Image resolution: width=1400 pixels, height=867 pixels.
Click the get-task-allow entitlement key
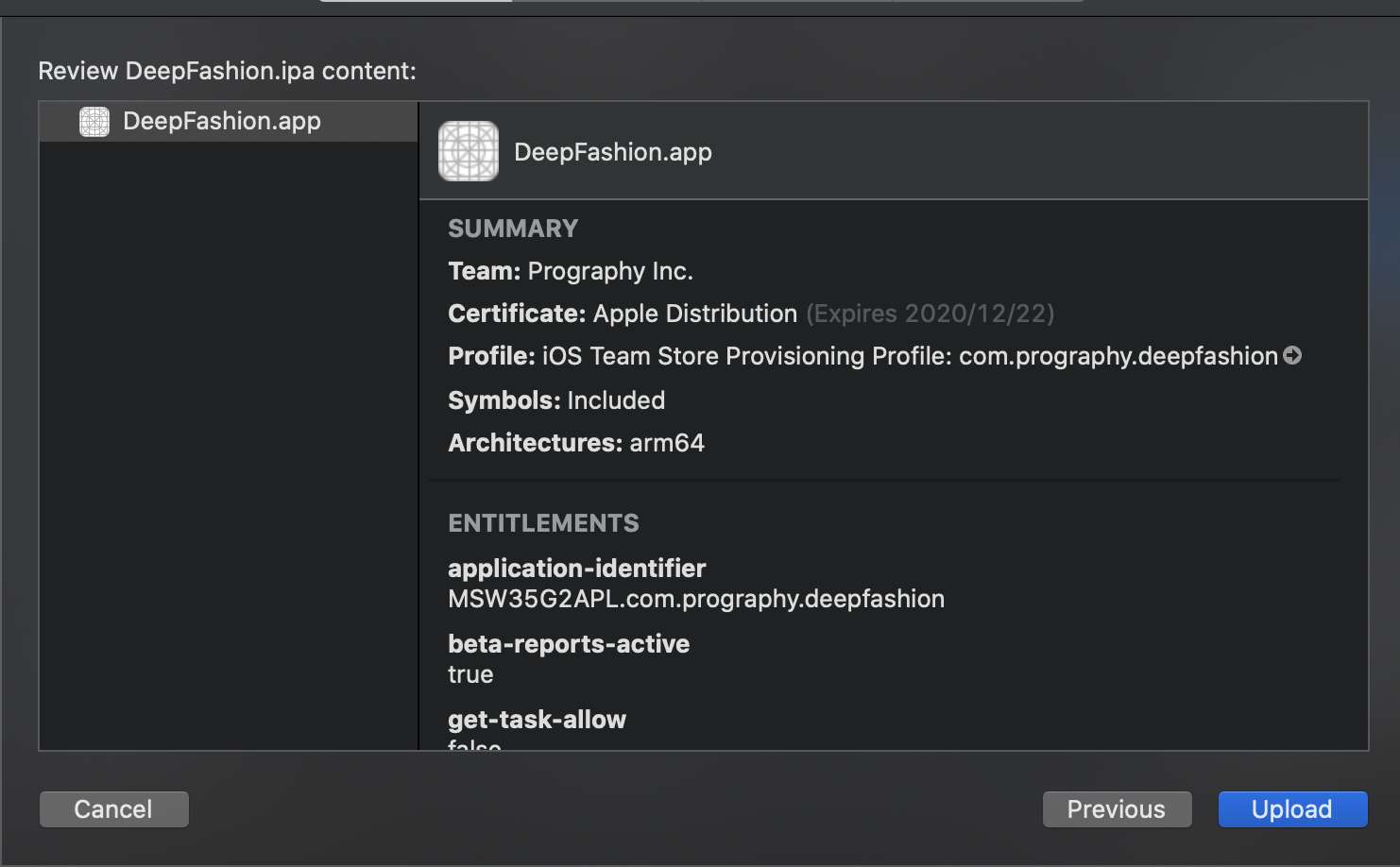537,720
